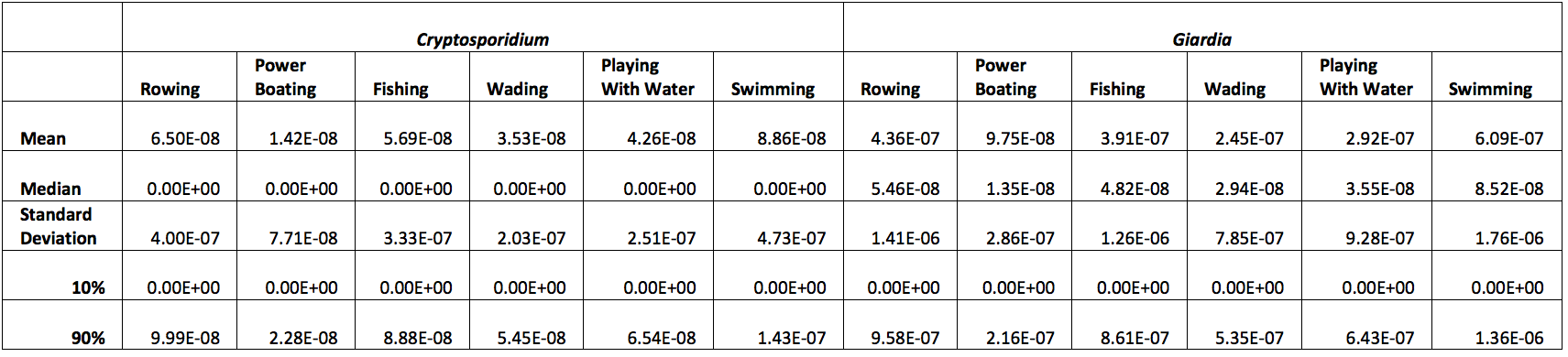The width and height of the screenshot is (1568, 357).
Task: Select Cryptosporidium Swimming mean 8.86E-08
Action: [792, 139]
